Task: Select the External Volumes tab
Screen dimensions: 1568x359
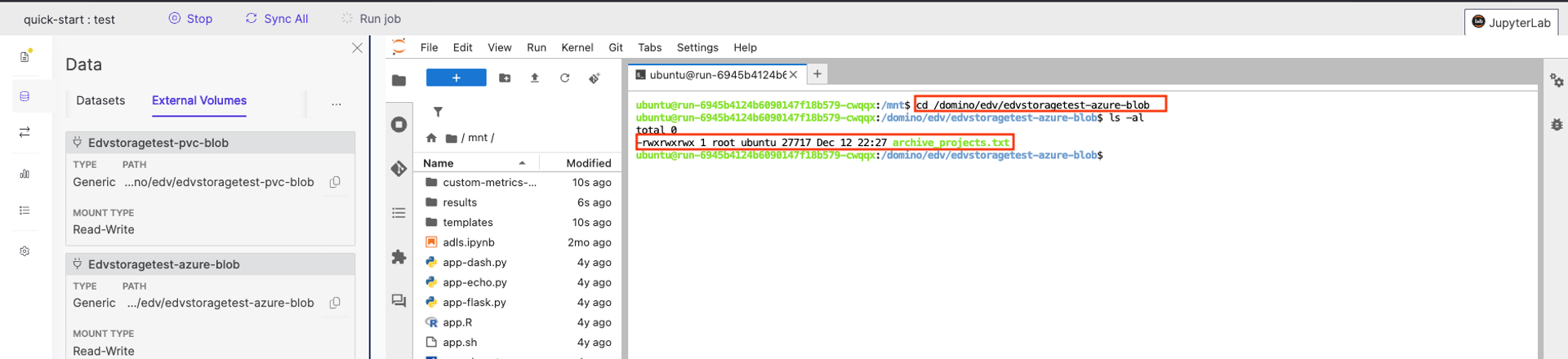Action: pyautogui.click(x=199, y=100)
